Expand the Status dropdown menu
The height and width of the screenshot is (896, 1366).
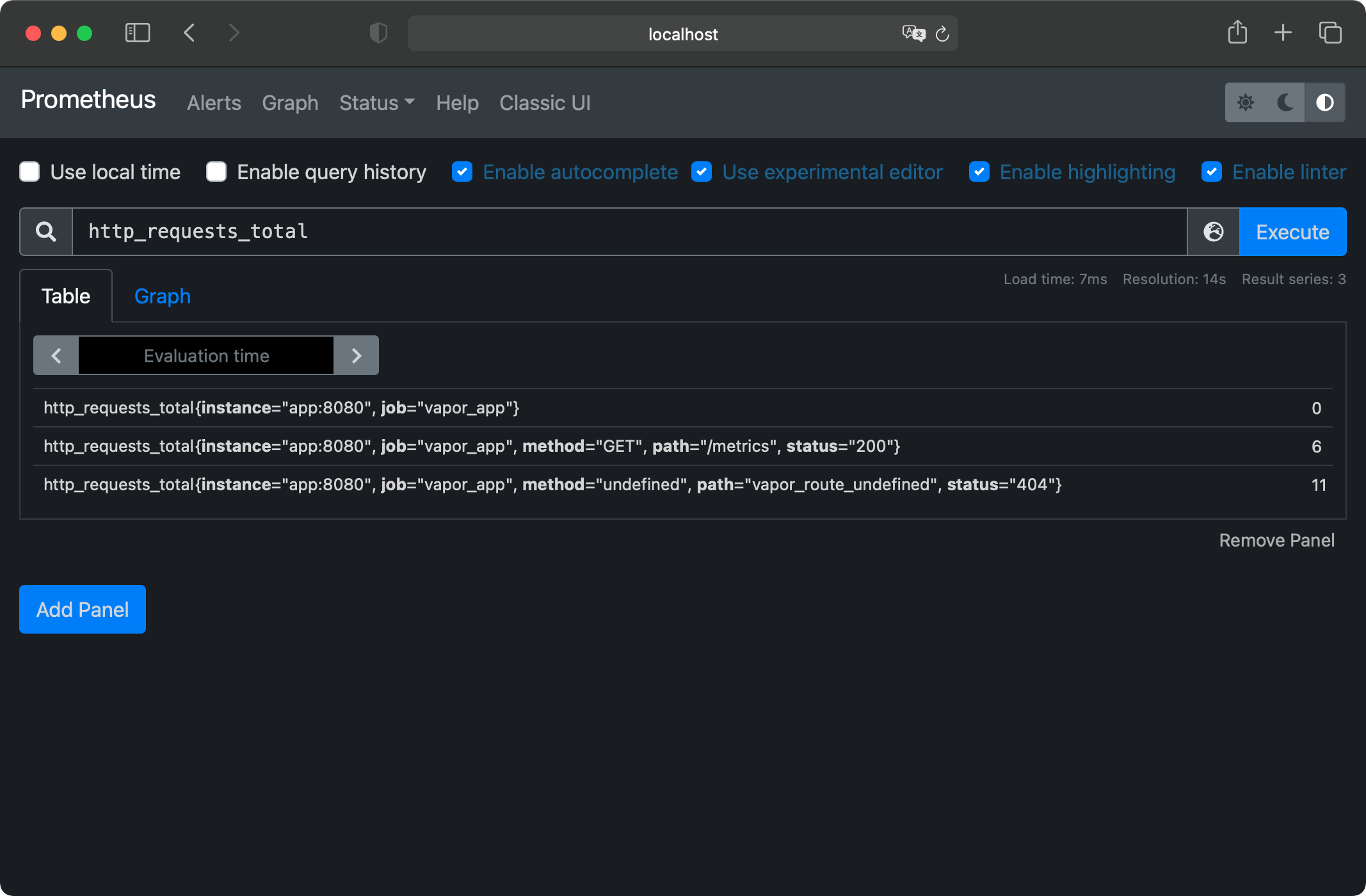[377, 102]
